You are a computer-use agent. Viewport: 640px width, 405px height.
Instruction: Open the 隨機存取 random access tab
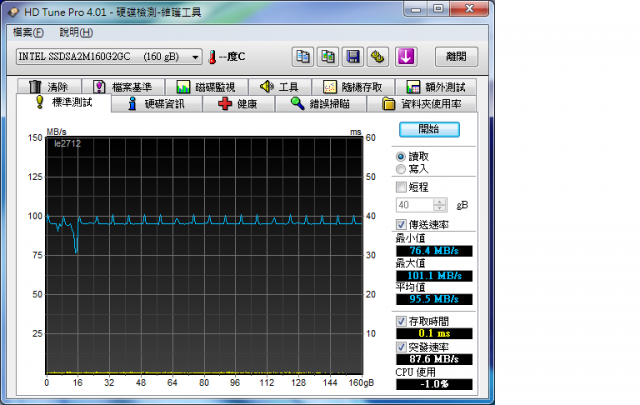353,87
